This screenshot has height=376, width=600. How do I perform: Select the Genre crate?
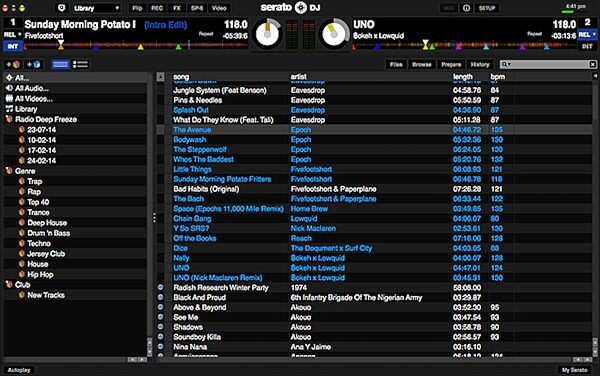[x=75, y=171]
